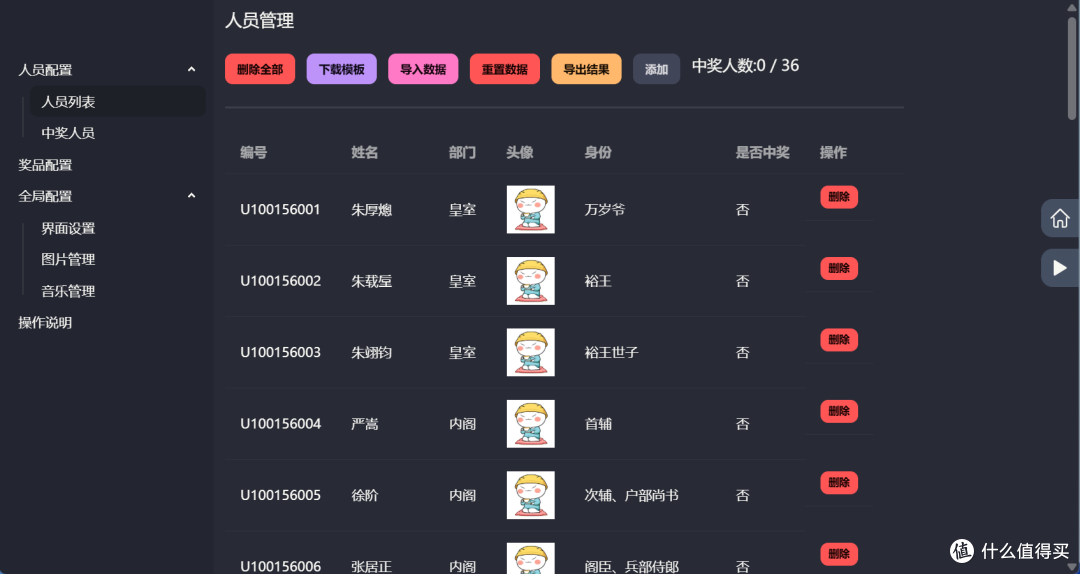1080x574 pixels.
Task: Click the name cell 严嵩
Action: pyautogui.click(x=364, y=424)
